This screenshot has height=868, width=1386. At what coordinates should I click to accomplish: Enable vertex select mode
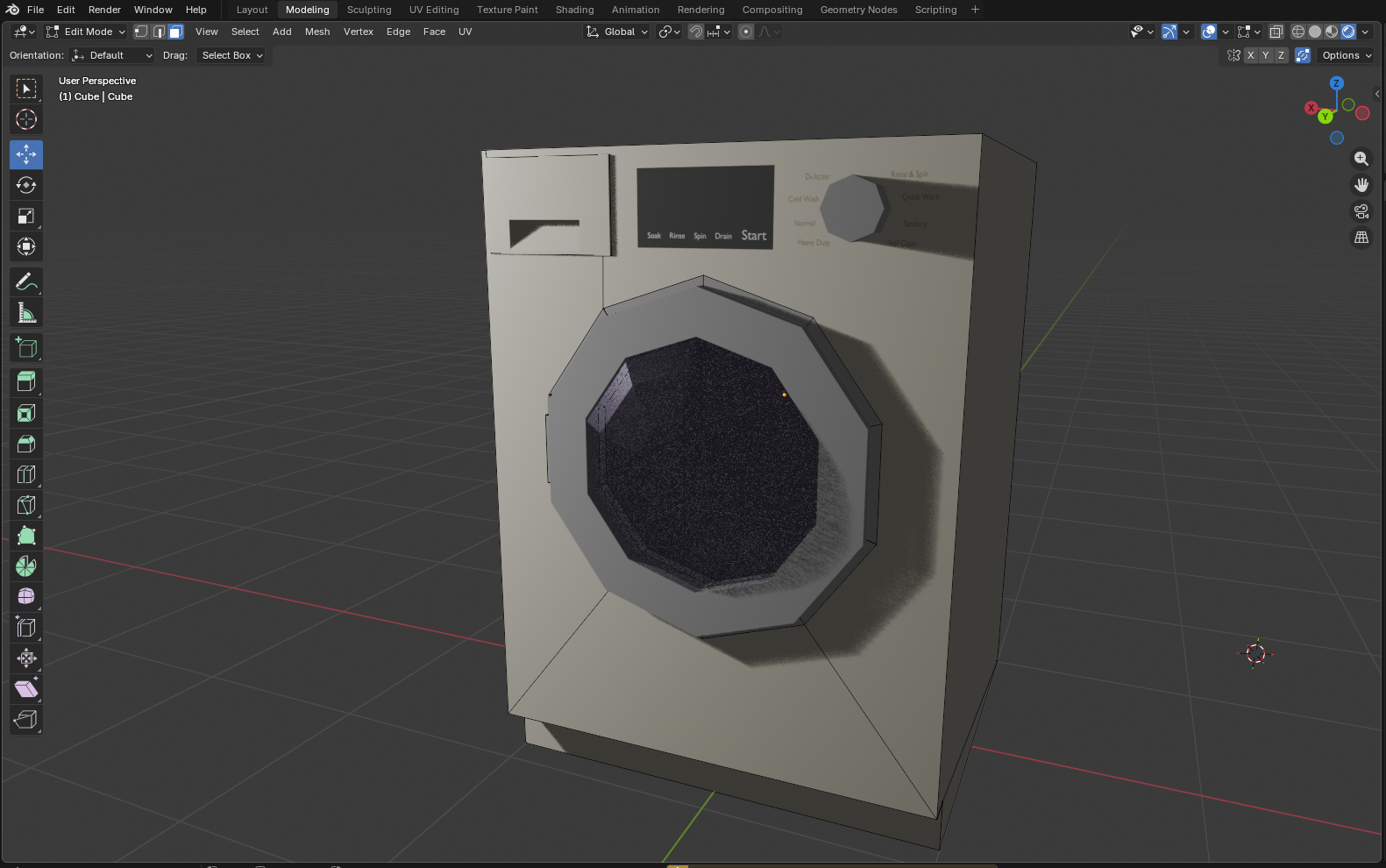click(x=141, y=32)
